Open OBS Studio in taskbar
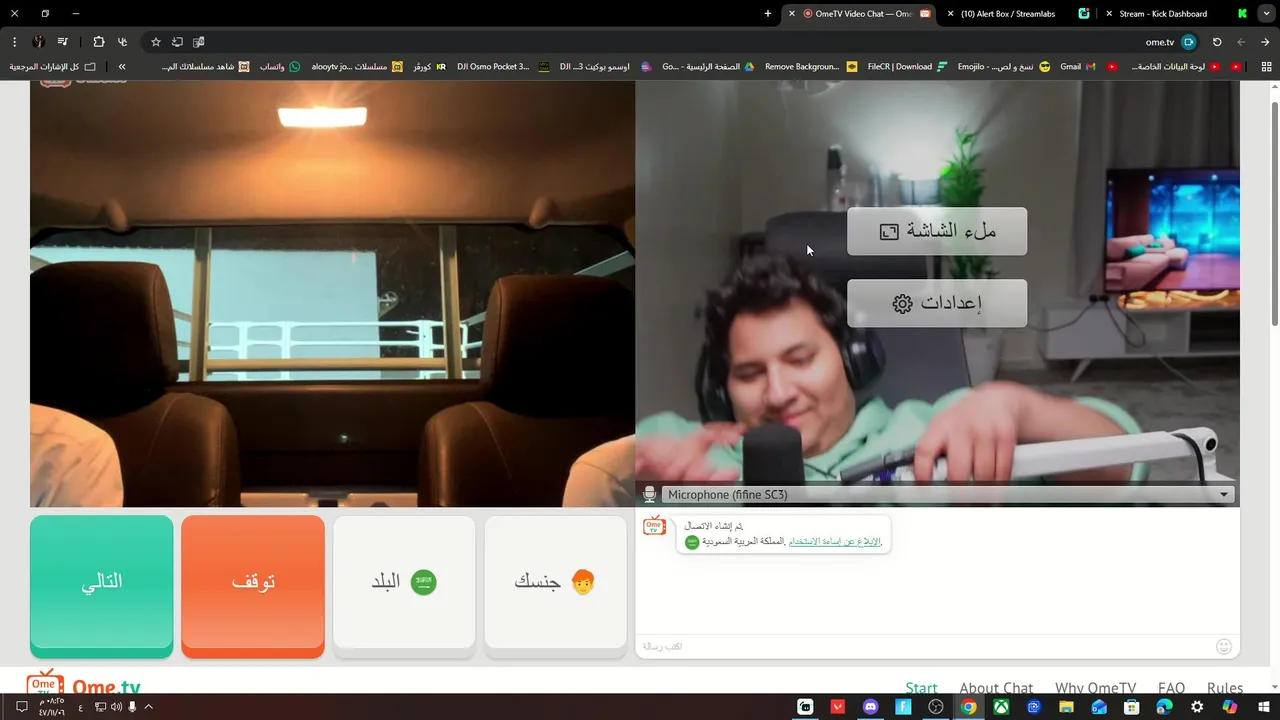This screenshot has height=720, width=1280. (x=936, y=707)
